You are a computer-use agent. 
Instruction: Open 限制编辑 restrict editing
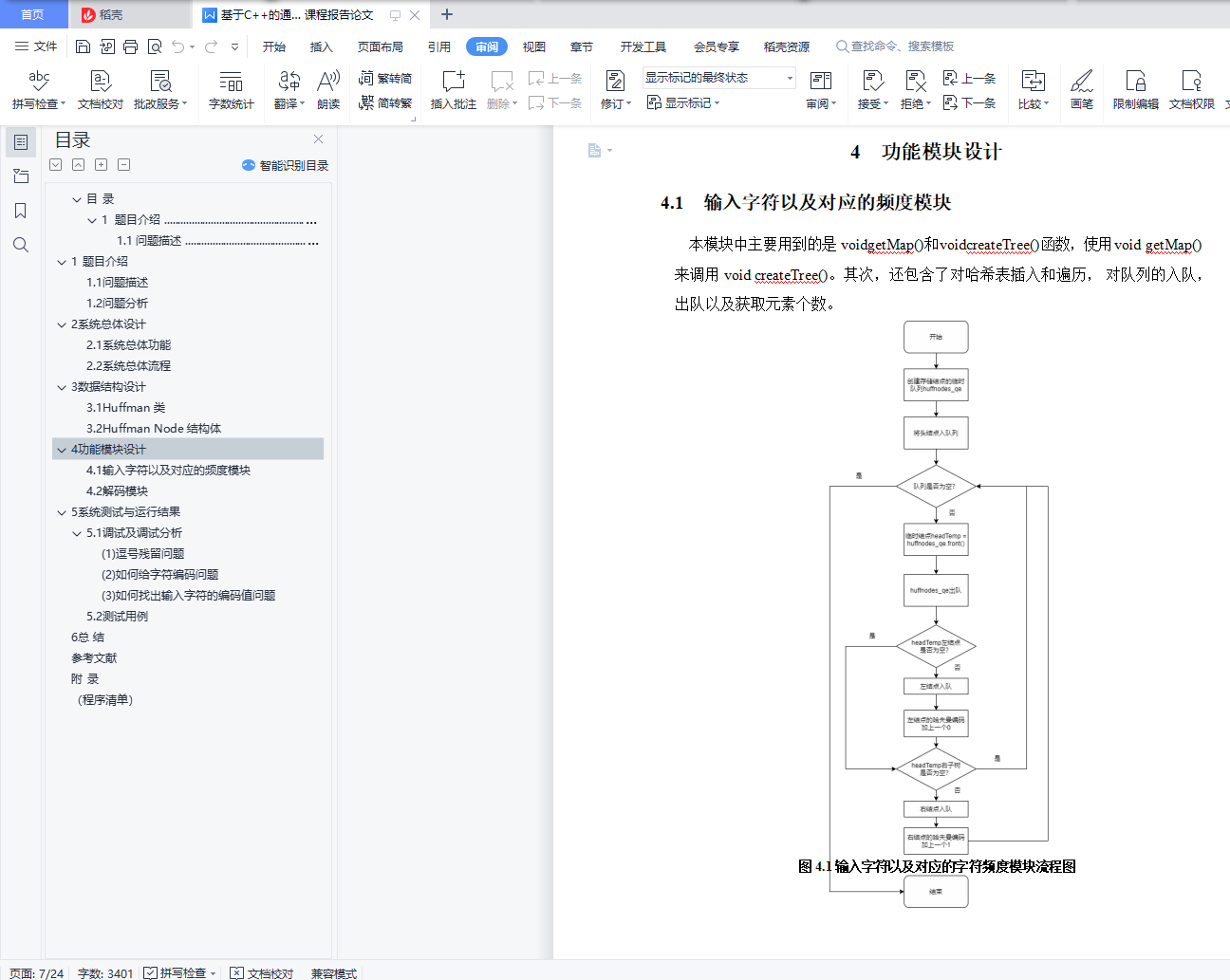(1136, 90)
